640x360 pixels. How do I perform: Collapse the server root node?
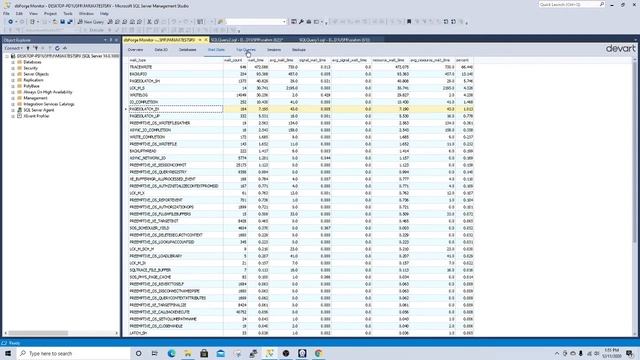coord(7,56)
